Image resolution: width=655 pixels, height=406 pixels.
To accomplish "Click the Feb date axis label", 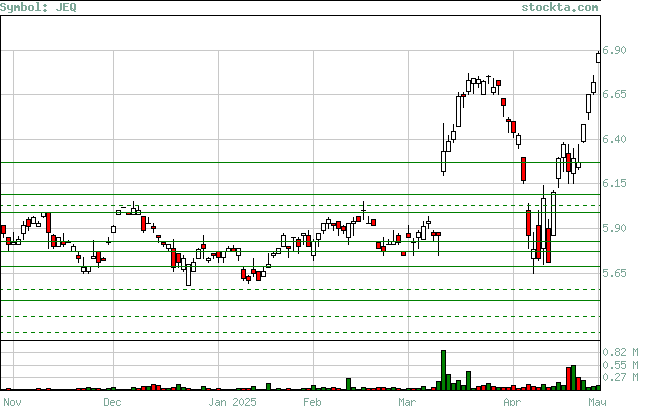I will tap(312, 402).
